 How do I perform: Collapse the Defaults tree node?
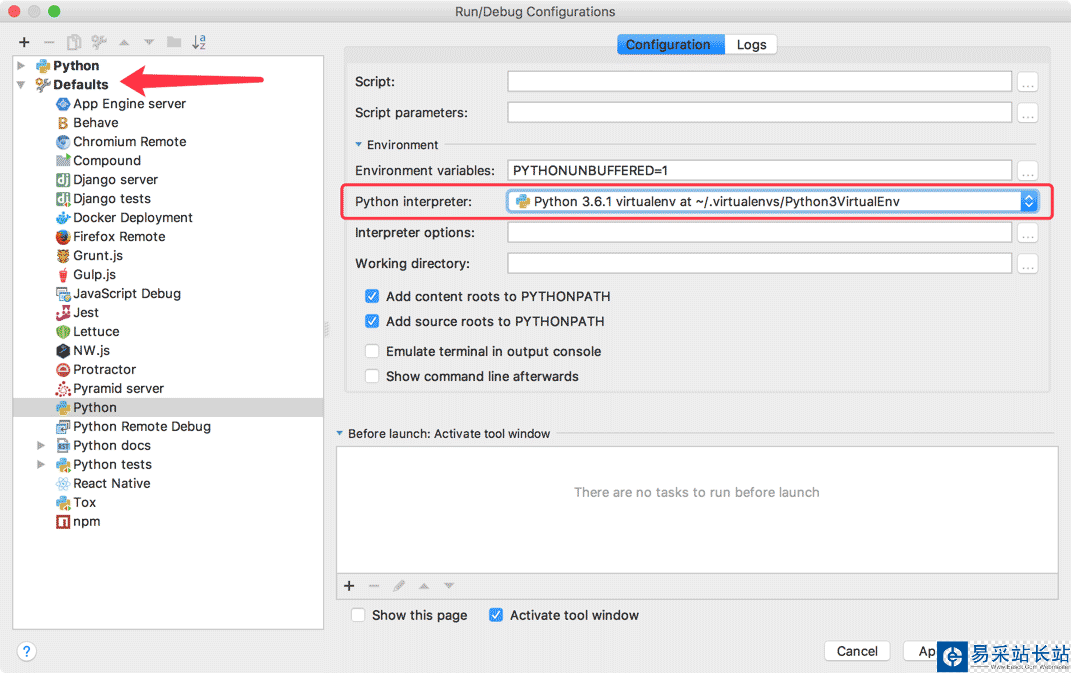21,85
